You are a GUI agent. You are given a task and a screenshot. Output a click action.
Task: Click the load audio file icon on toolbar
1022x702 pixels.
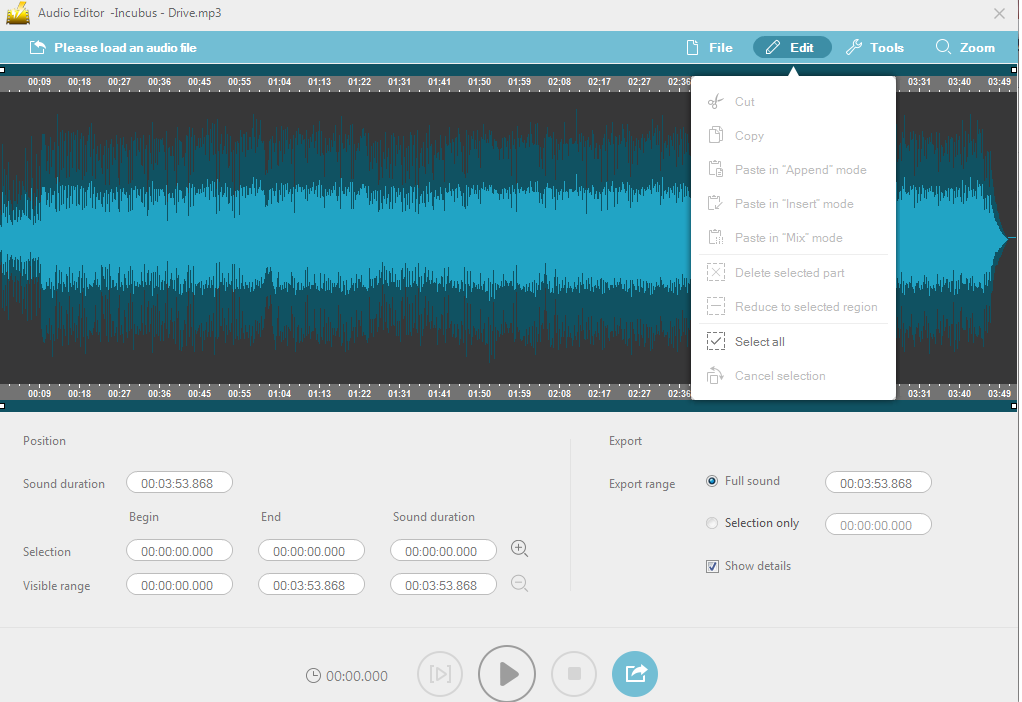click(38, 46)
